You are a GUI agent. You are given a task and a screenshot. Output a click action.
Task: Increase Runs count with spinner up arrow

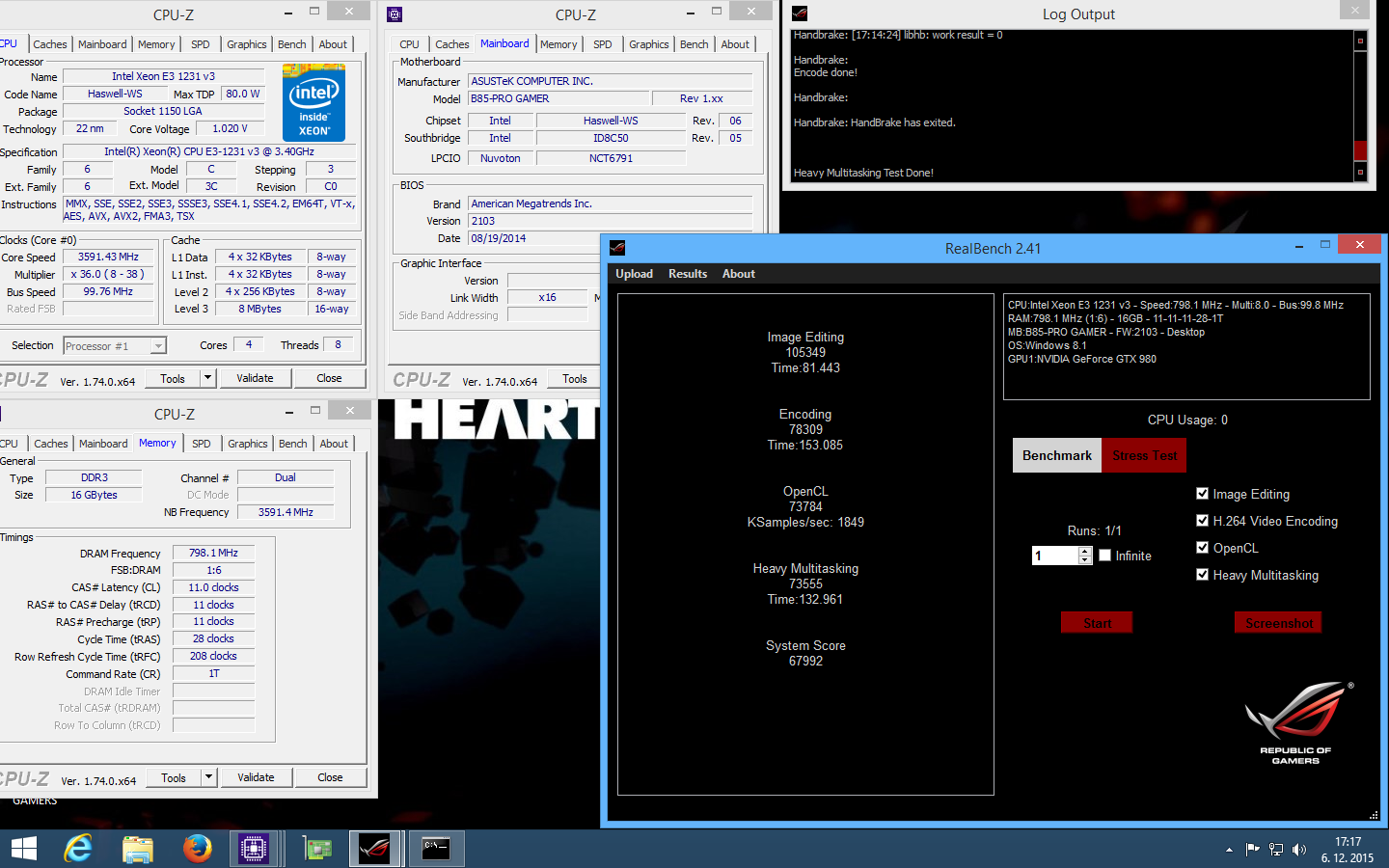(1085, 551)
